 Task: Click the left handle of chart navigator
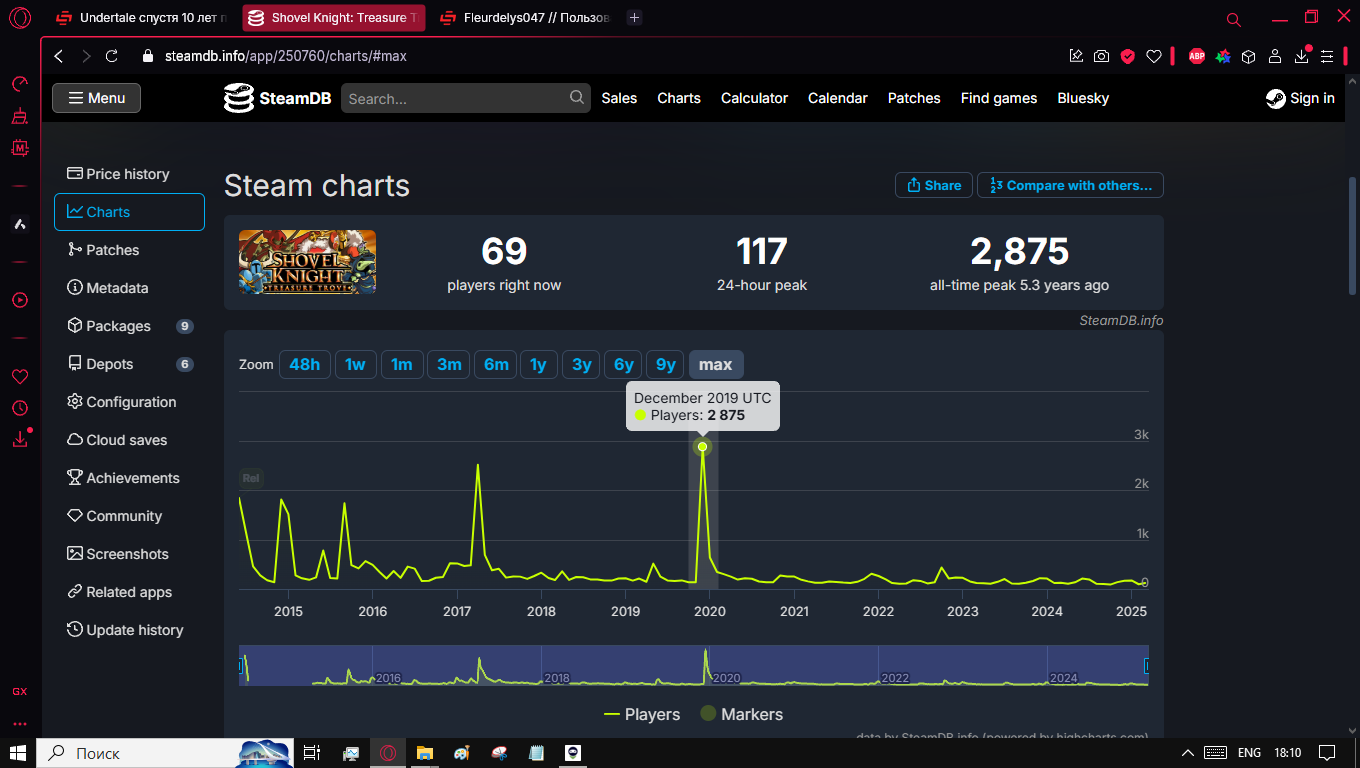[241, 665]
